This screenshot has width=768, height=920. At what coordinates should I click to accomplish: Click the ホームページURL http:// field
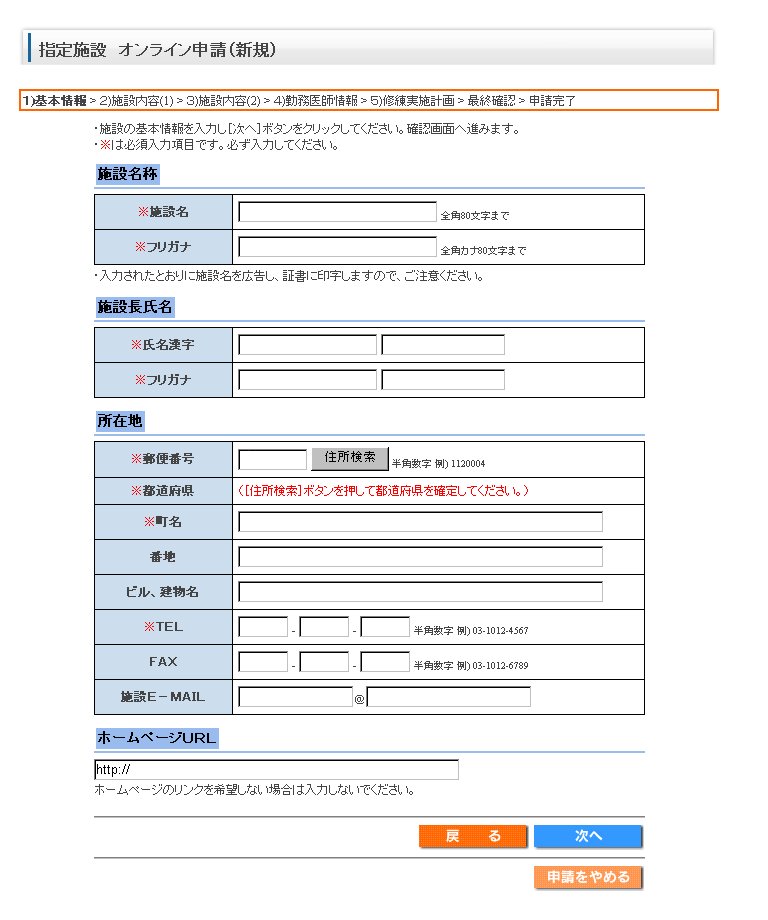pyautogui.click(x=276, y=770)
